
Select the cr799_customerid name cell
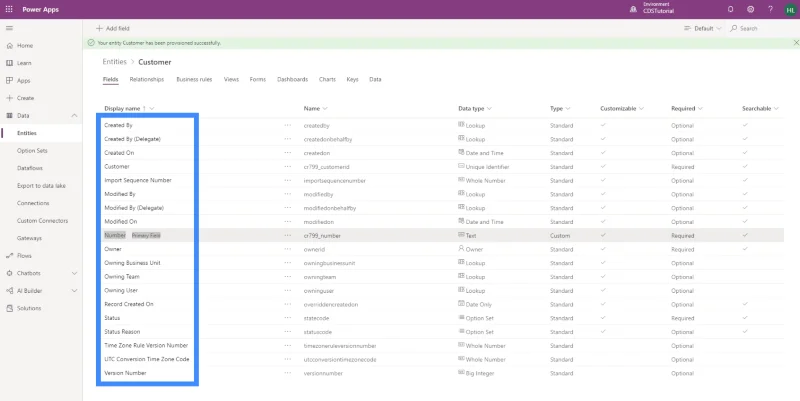(x=327, y=167)
